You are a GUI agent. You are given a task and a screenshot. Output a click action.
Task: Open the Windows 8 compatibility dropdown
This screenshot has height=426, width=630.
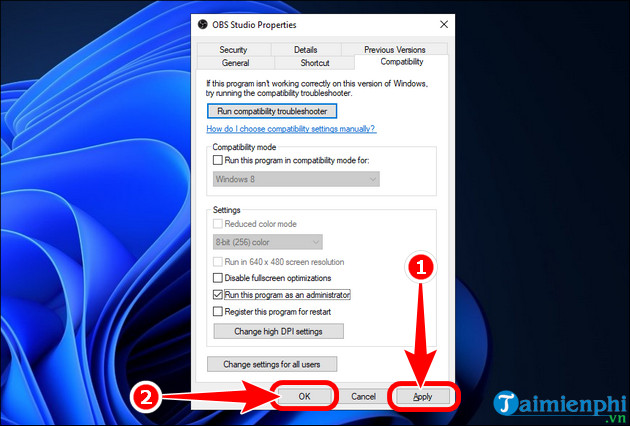click(x=296, y=179)
